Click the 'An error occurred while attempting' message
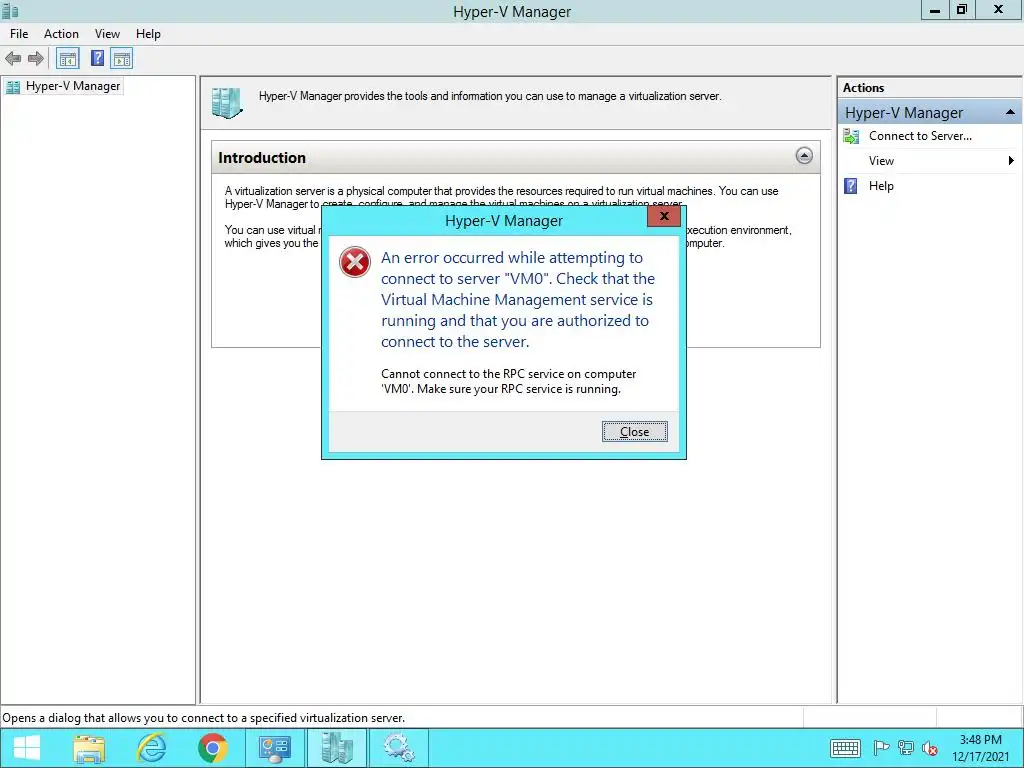This screenshot has height=768, width=1024. 518,300
